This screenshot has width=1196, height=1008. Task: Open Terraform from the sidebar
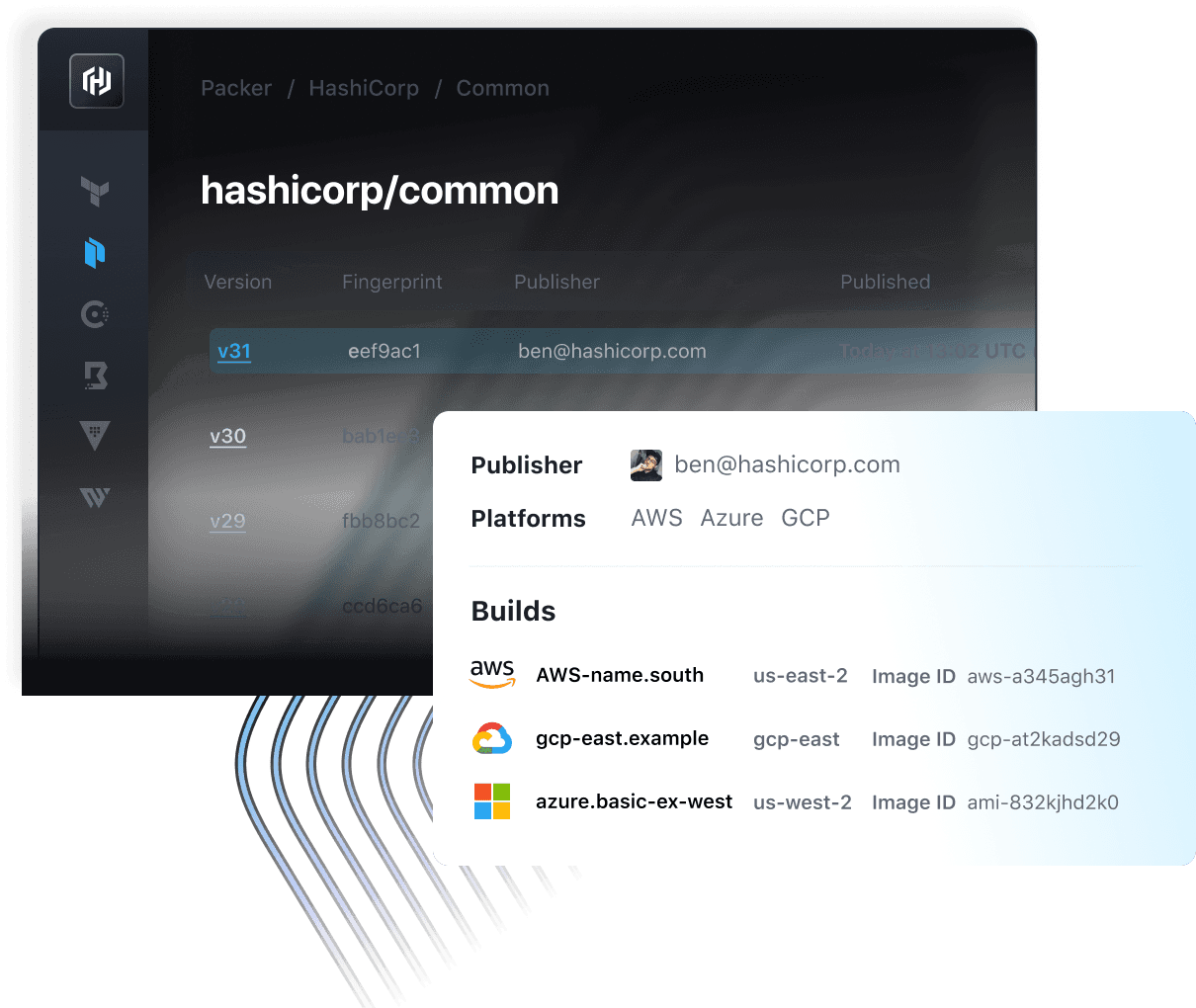[95, 191]
